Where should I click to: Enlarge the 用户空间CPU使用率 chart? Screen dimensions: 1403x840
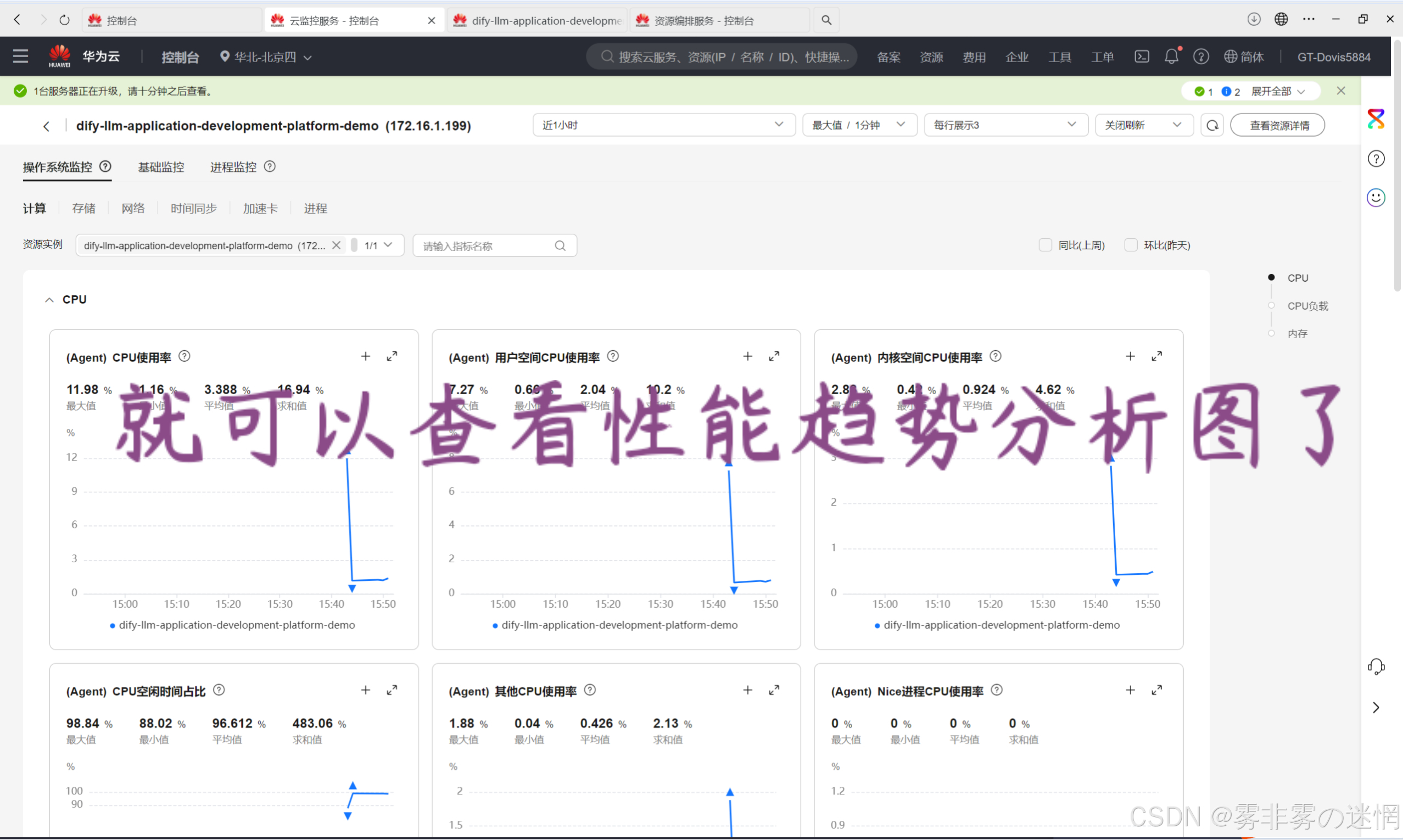774,356
